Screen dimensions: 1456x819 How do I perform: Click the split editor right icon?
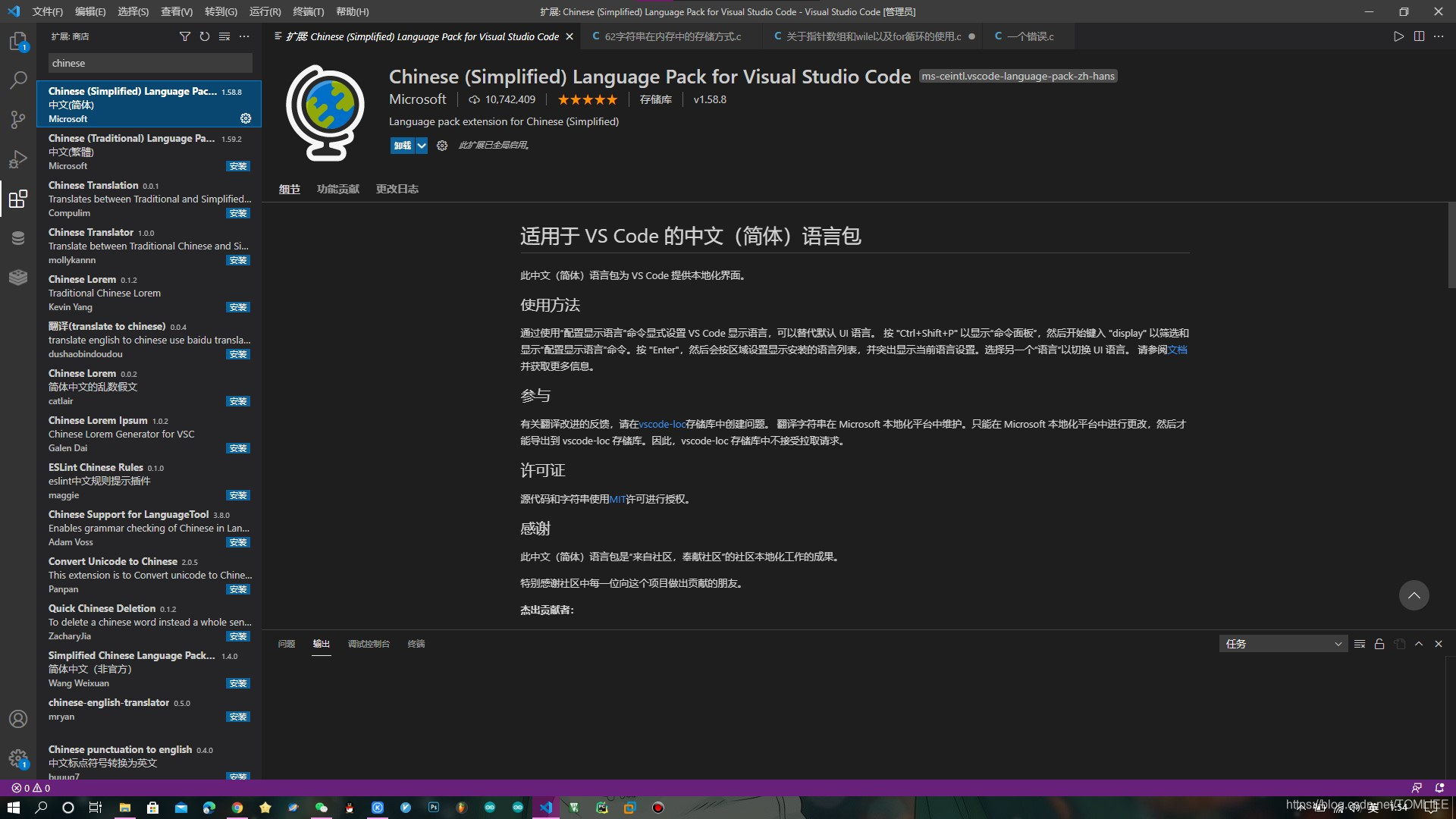pos(1419,36)
